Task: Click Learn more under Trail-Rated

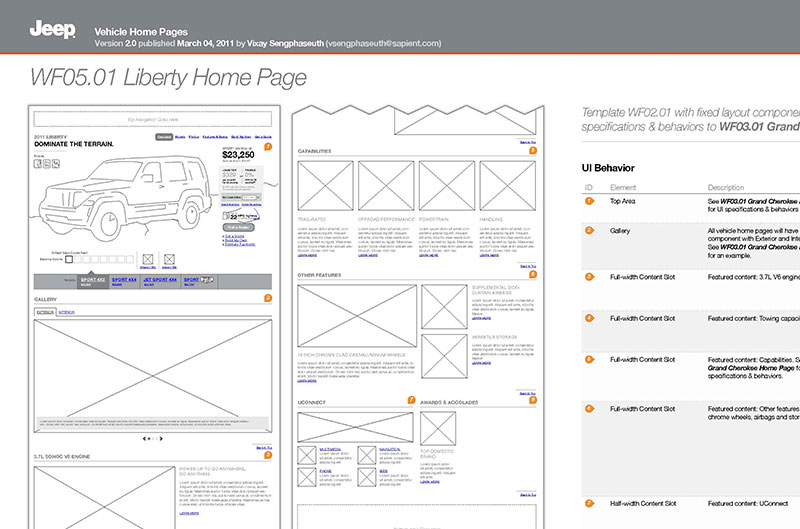Action: click(x=307, y=255)
